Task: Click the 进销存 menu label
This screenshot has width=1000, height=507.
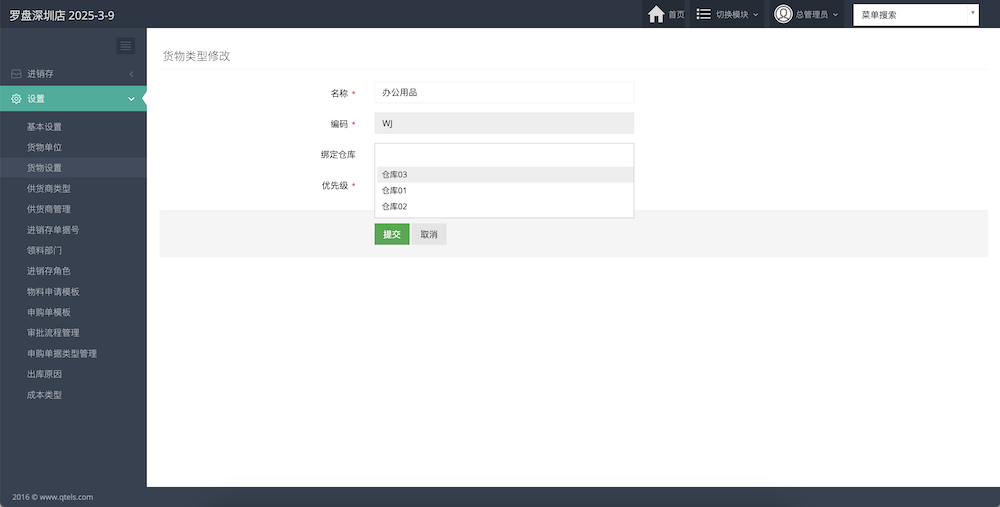Action: 40,74
